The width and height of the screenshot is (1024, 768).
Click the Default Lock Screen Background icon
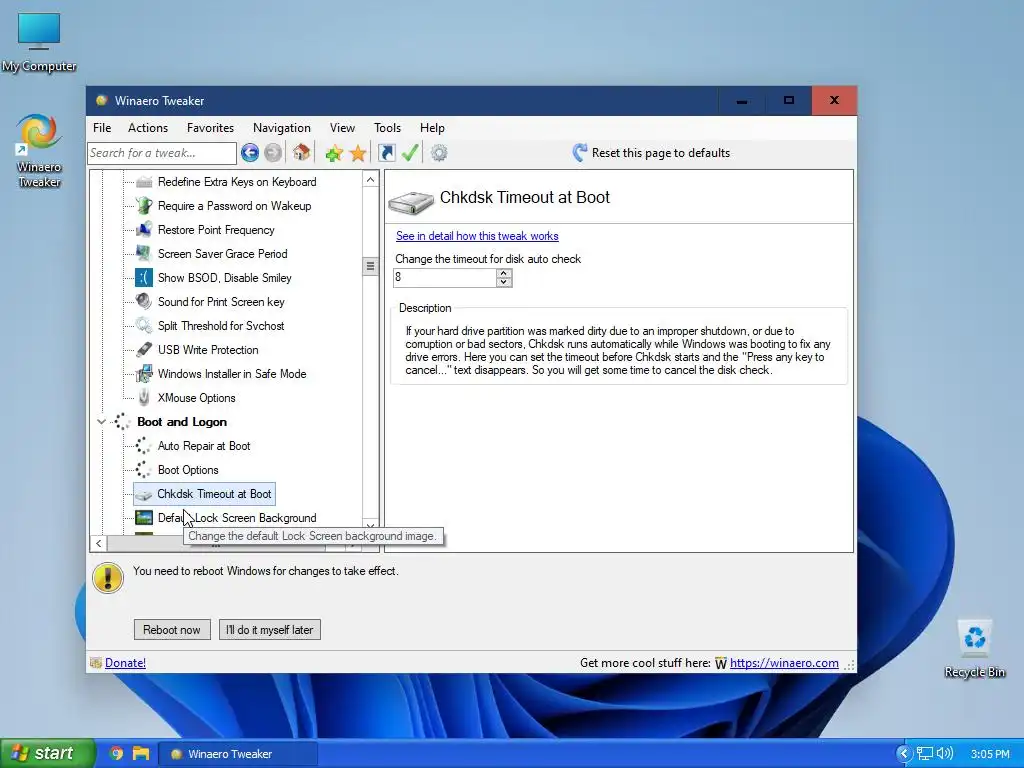tap(144, 518)
